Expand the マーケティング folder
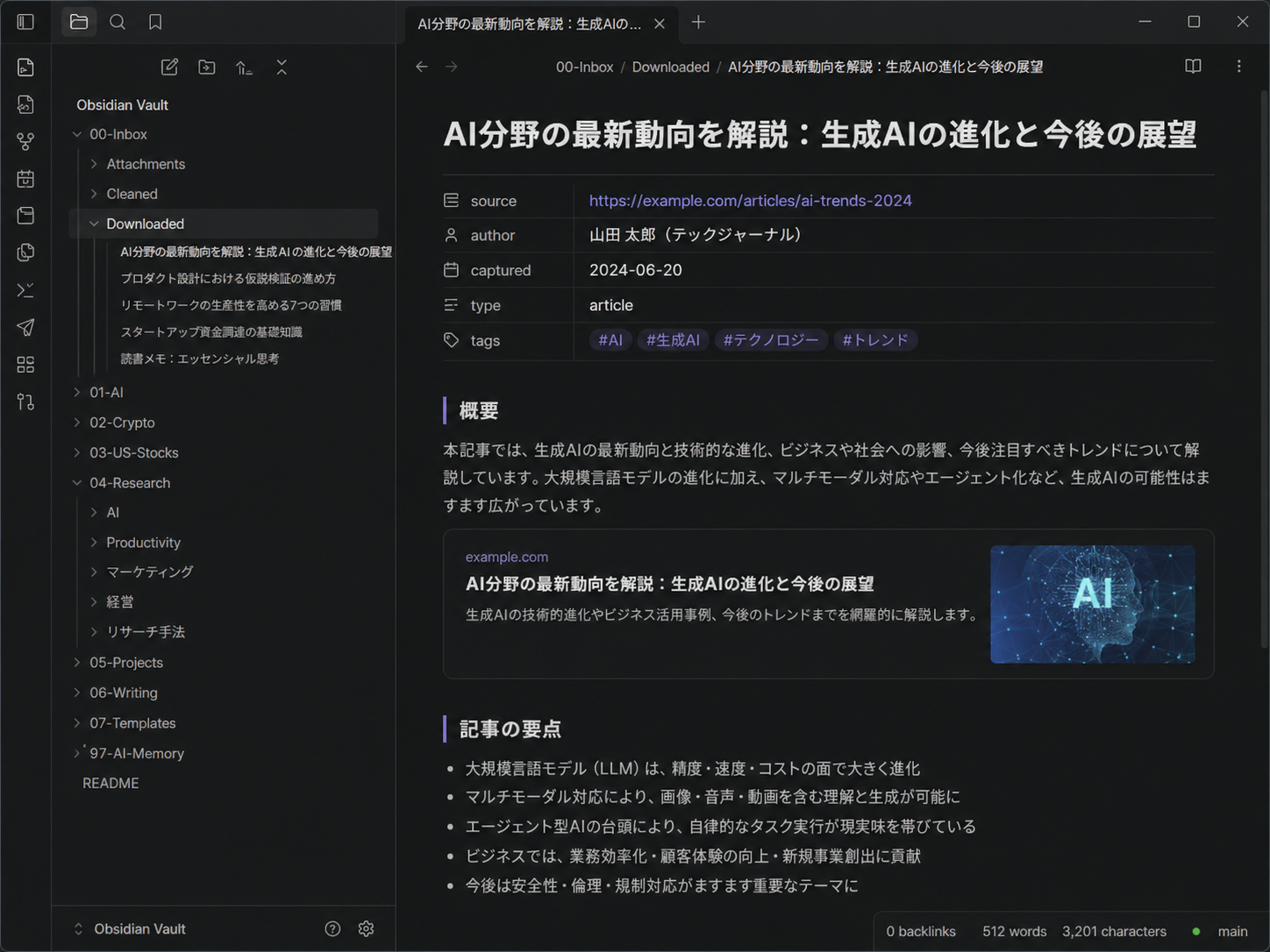Image resolution: width=1270 pixels, height=952 pixels. (x=94, y=572)
